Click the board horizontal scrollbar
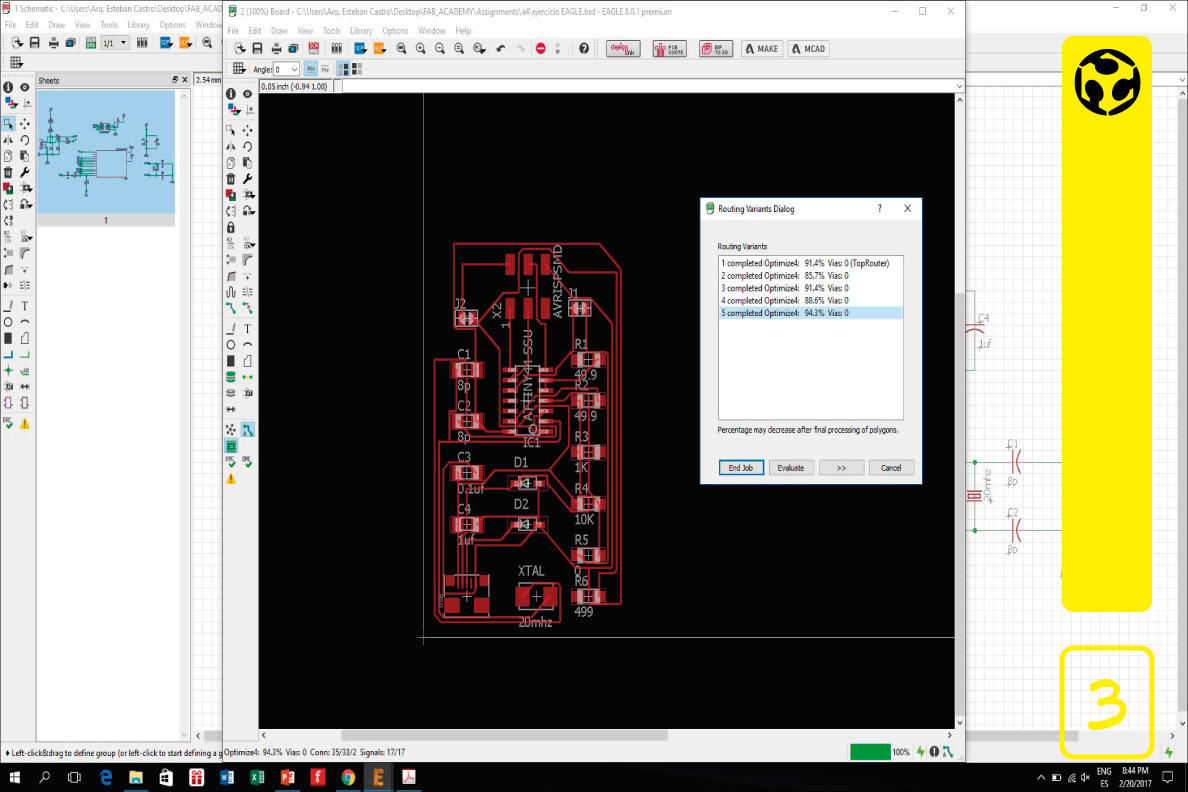The height and width of the screenshot is (792, 1188). click(504, 735)
